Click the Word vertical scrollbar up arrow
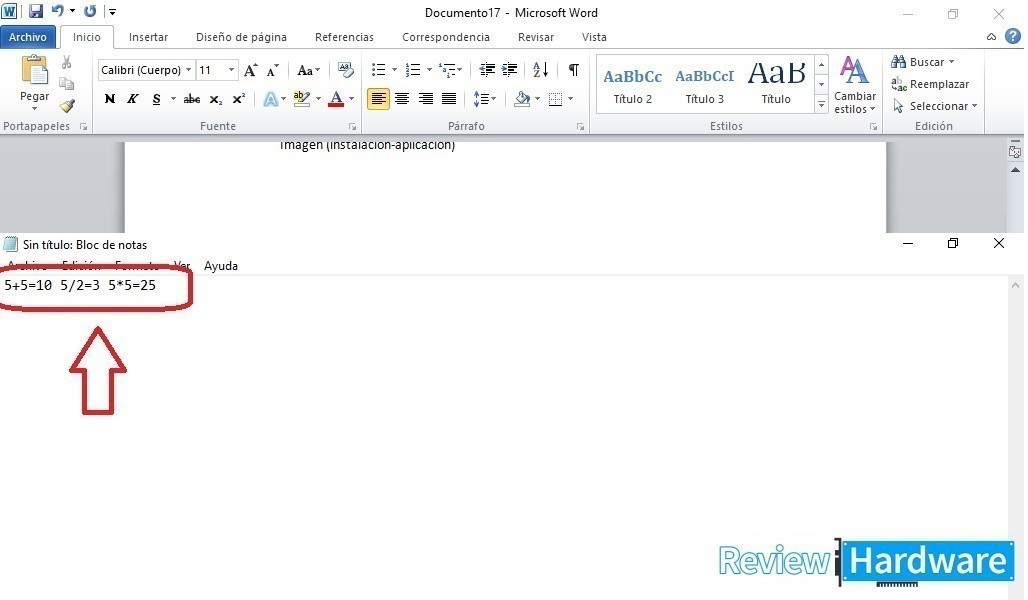The width and height of the screenshot is (1028, 600). pos(1015,170)
